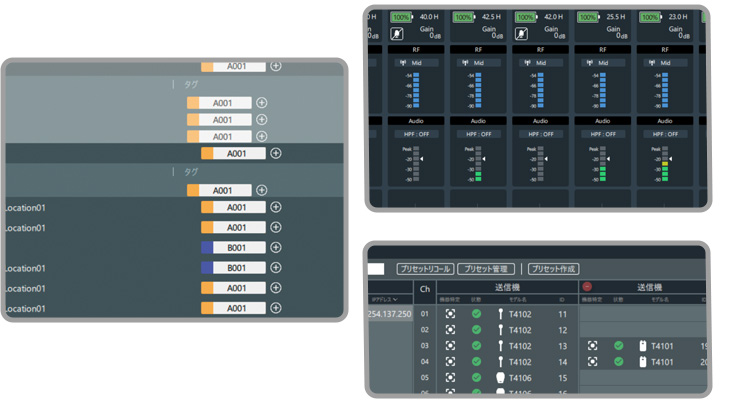The width and height of the screenshot is (734, 400).
Task: Click the RF header of the 42.0 H channel
Action: coord(541,49)
